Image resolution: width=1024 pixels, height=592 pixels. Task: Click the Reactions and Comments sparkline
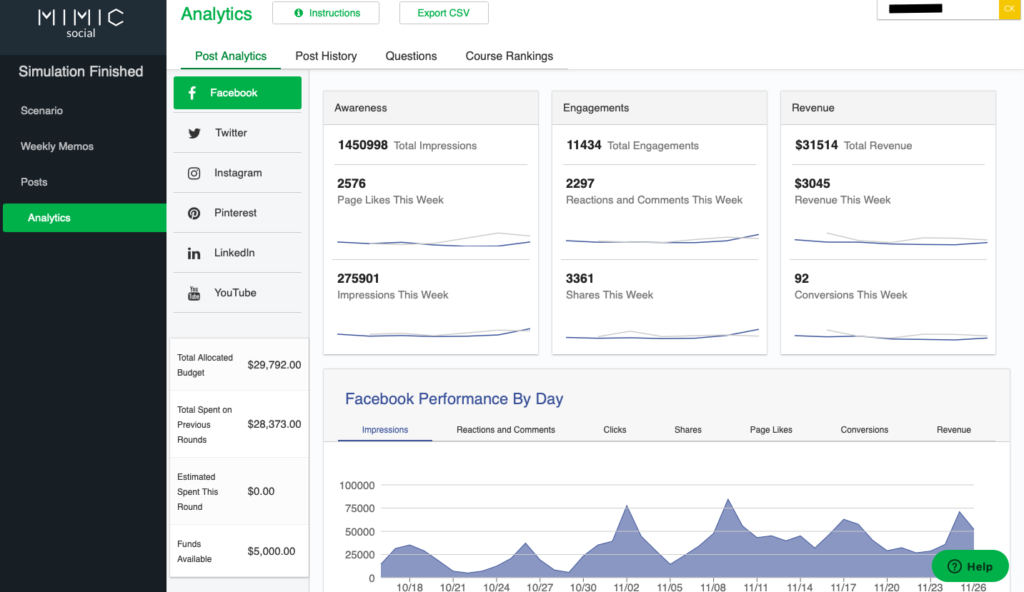pos(662,238)
